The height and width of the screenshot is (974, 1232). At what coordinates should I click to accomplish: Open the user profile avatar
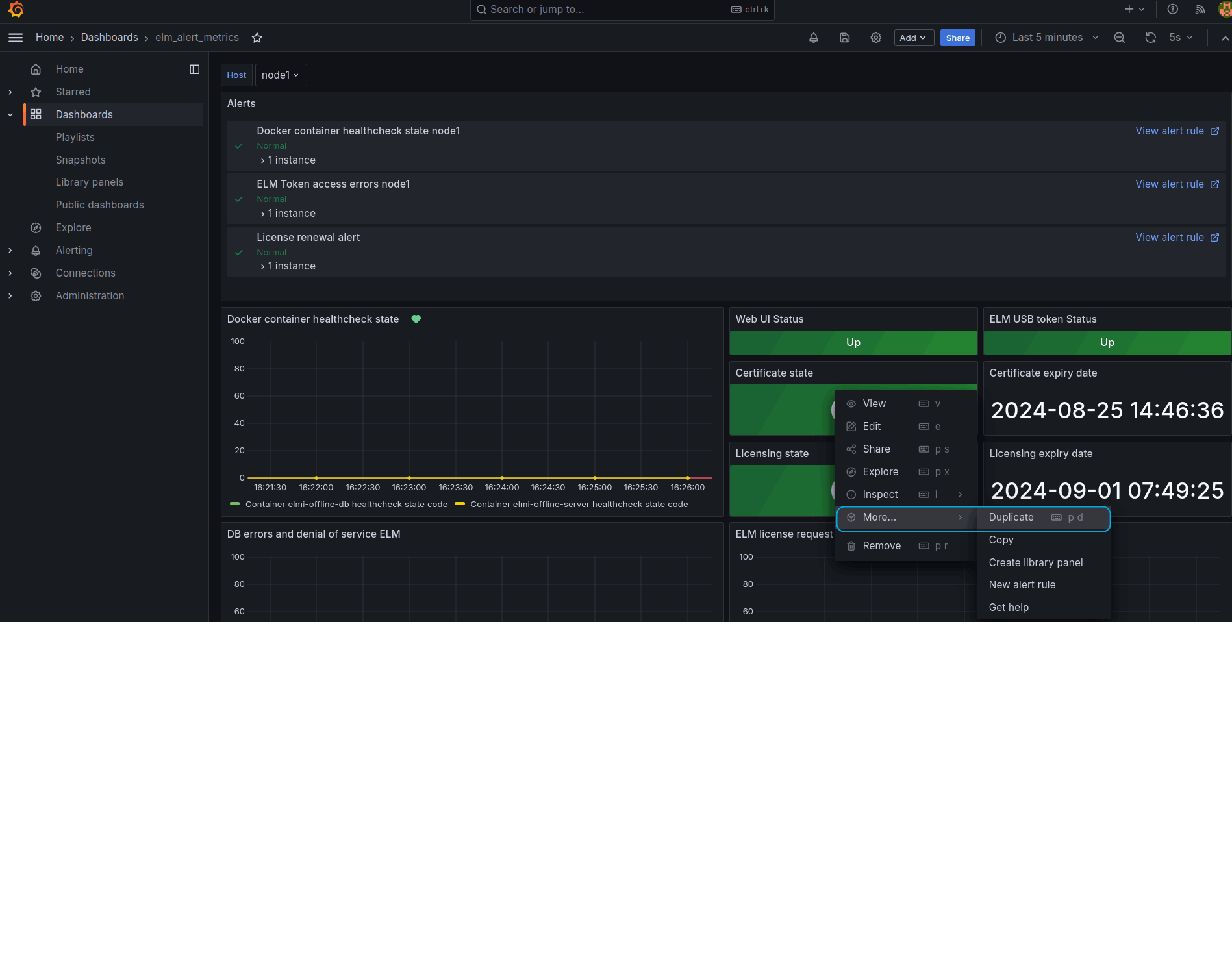pyautogui.click(x=1225, y=9)
